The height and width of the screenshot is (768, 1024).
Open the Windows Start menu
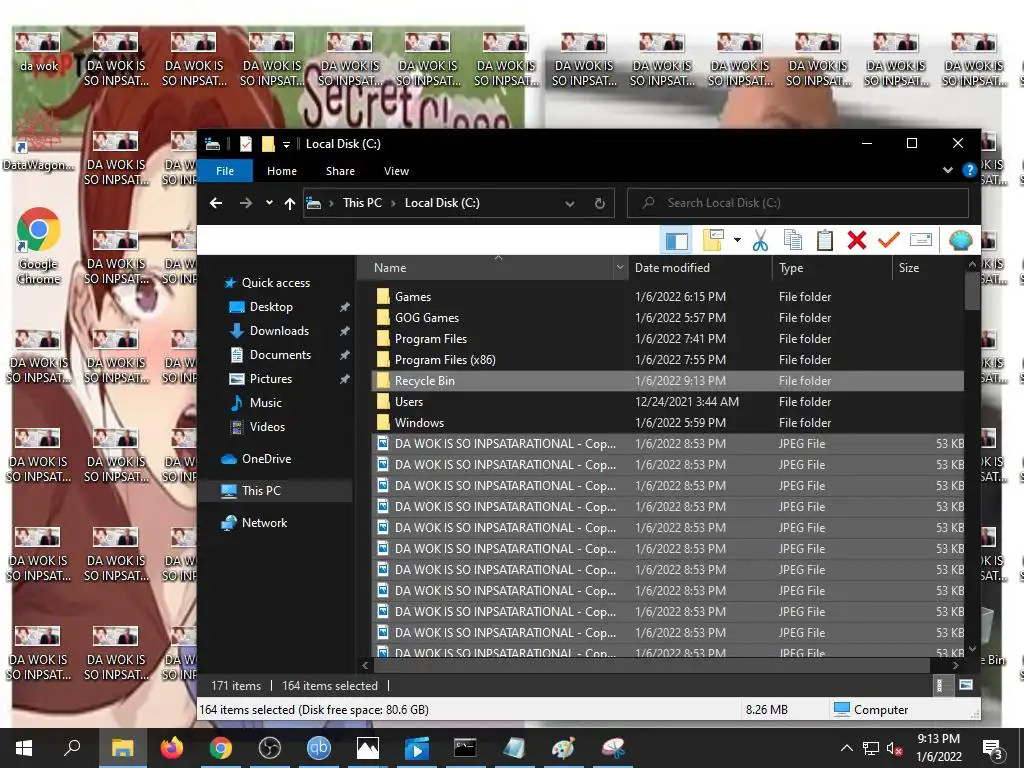pos(24,748)
